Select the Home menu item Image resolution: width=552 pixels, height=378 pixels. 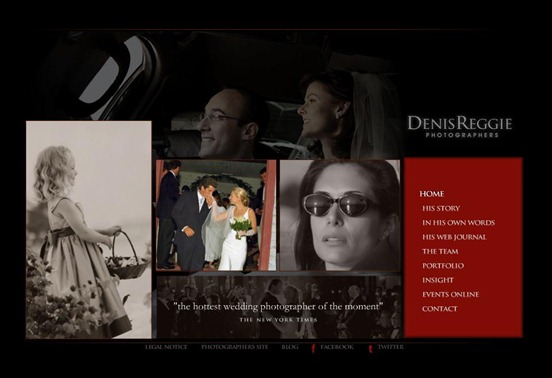click(432, 194)
